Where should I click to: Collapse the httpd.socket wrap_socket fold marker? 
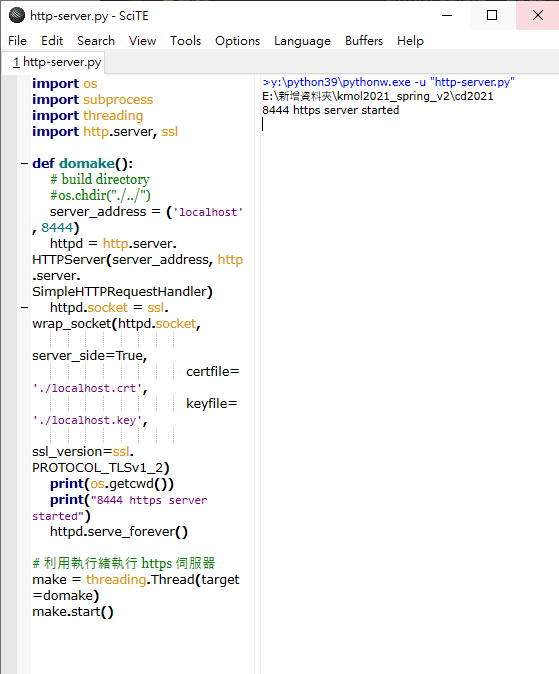25,308
